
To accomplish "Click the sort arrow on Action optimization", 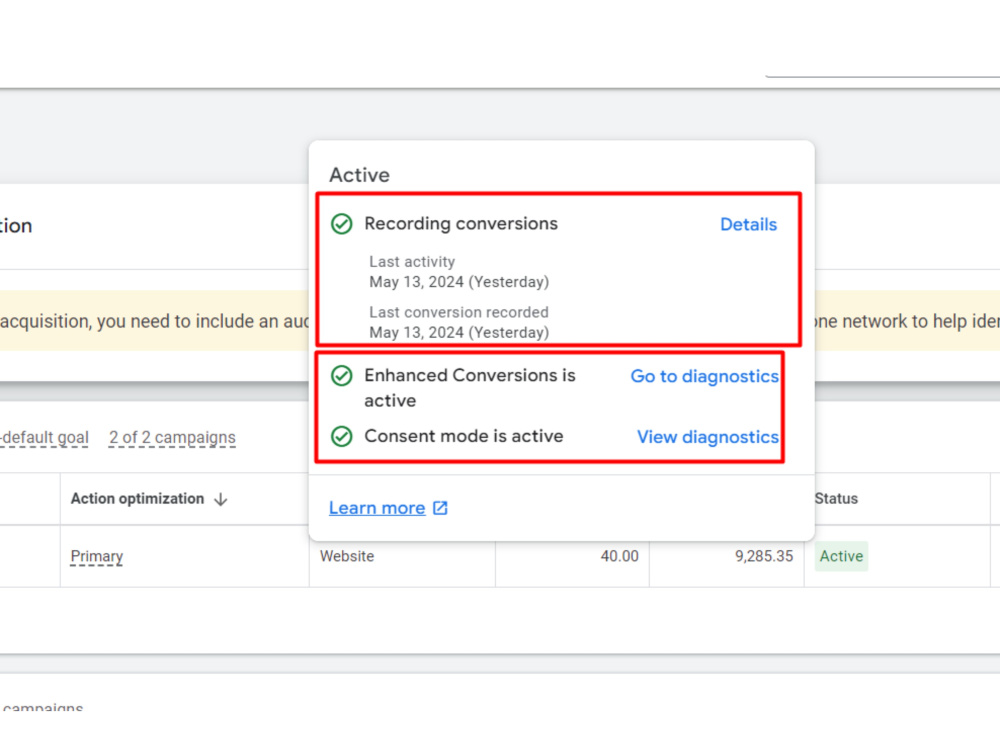I will [x=222, y=498].
